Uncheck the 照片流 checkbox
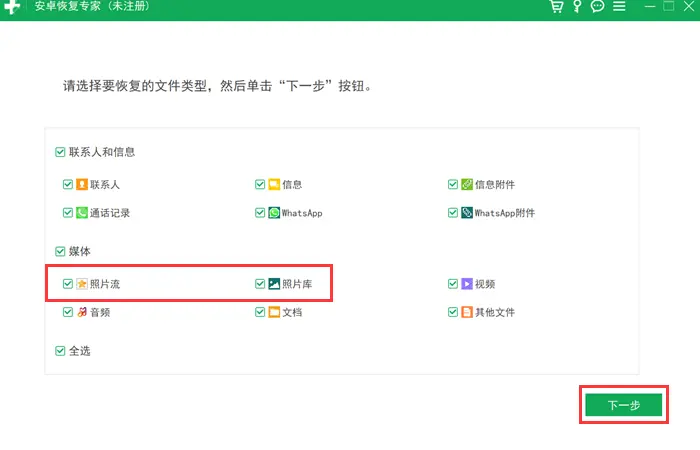The width and height of the screenshot is (700, 450). pyautogui.click(x=68, y=284)
